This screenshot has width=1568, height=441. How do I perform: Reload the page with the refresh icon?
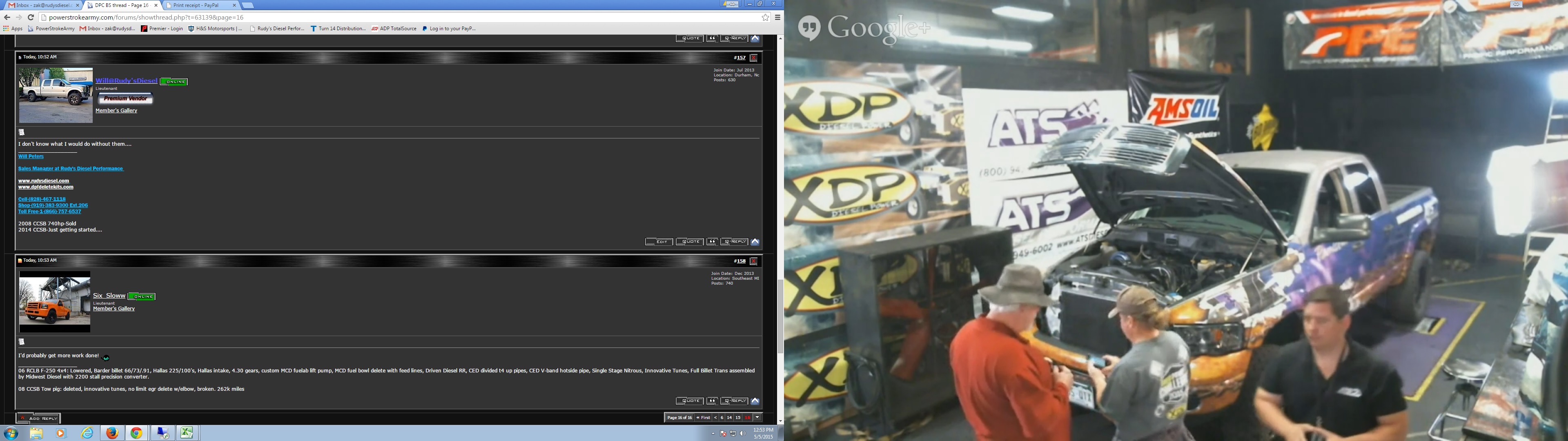point(31,17)
